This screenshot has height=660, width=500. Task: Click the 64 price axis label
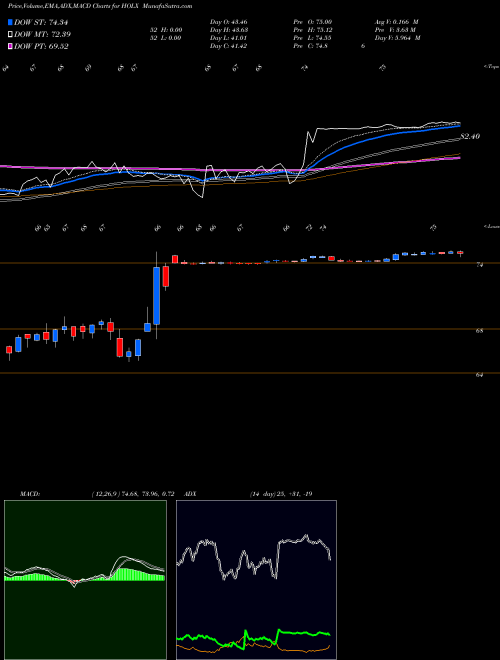pos(479,375)
